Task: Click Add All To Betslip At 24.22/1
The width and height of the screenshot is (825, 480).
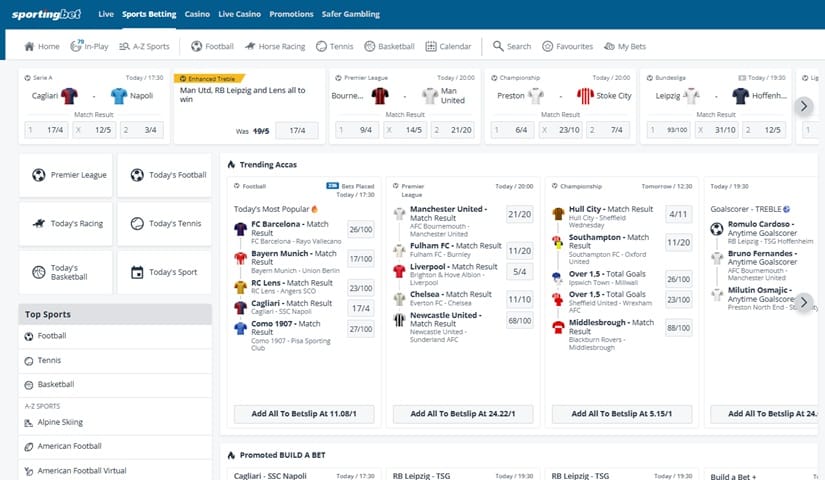Action: click(x=463, y=413)
